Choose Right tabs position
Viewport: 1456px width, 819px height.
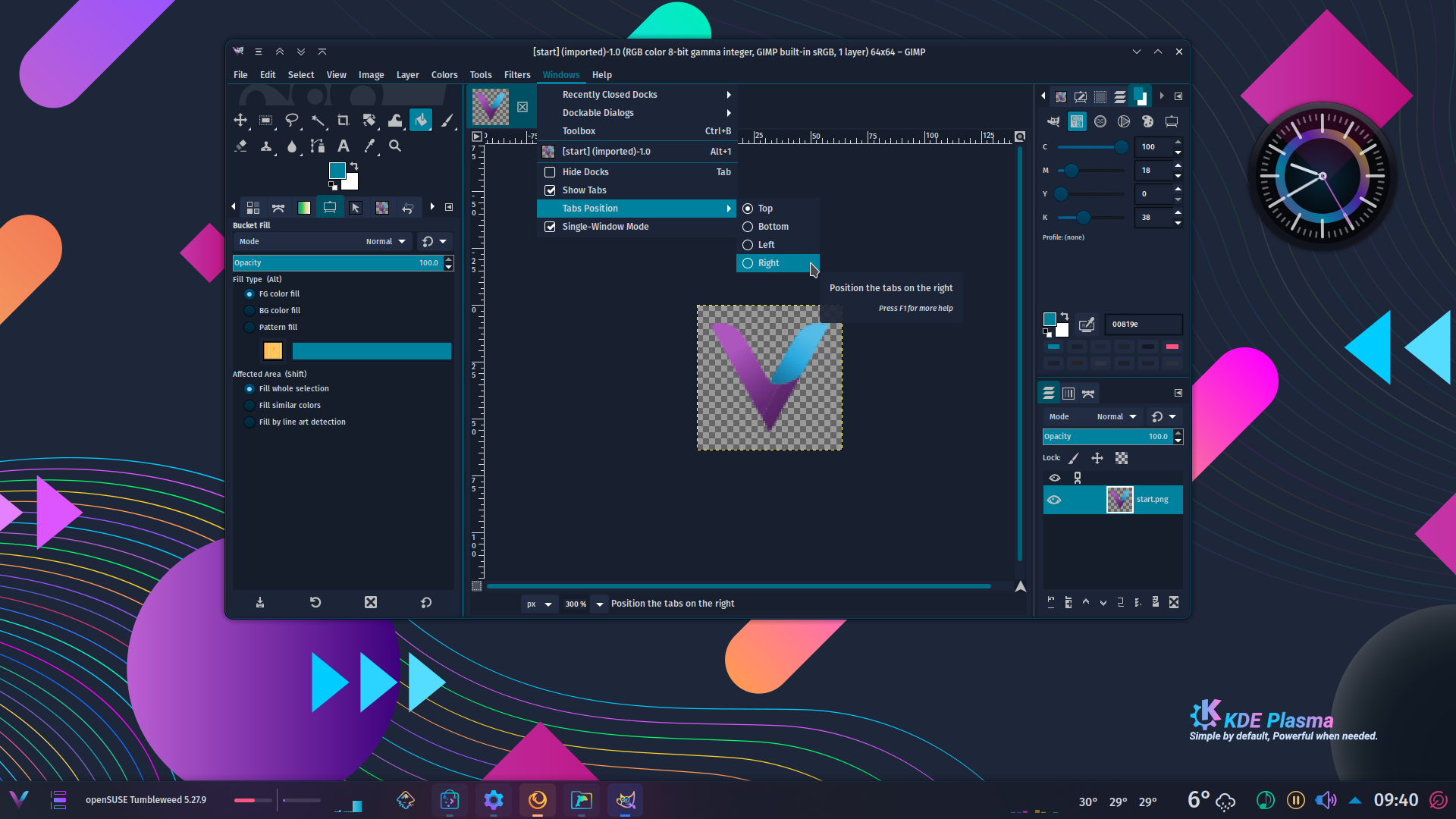point(778,263)
